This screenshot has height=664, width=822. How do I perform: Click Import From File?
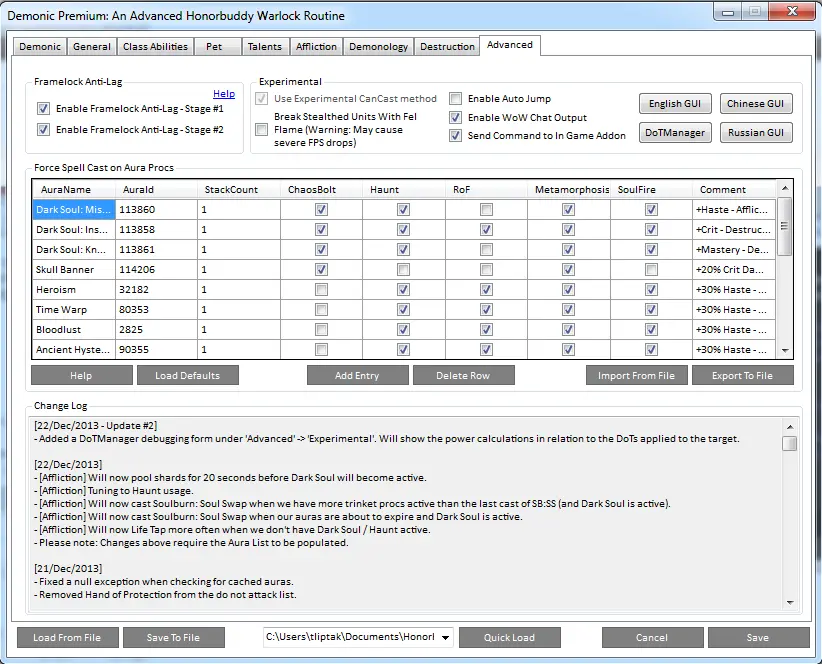pyautogui.click(x=636, y=375)
